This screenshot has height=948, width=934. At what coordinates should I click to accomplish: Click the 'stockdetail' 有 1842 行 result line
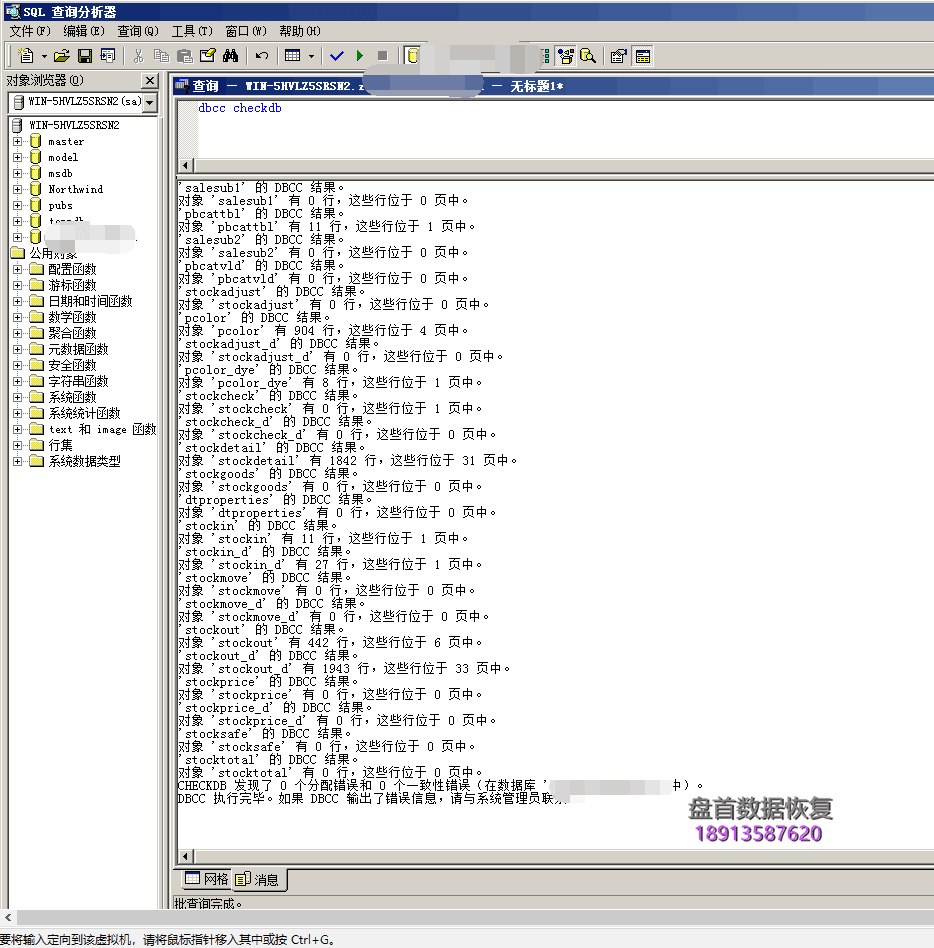(348, 461)
